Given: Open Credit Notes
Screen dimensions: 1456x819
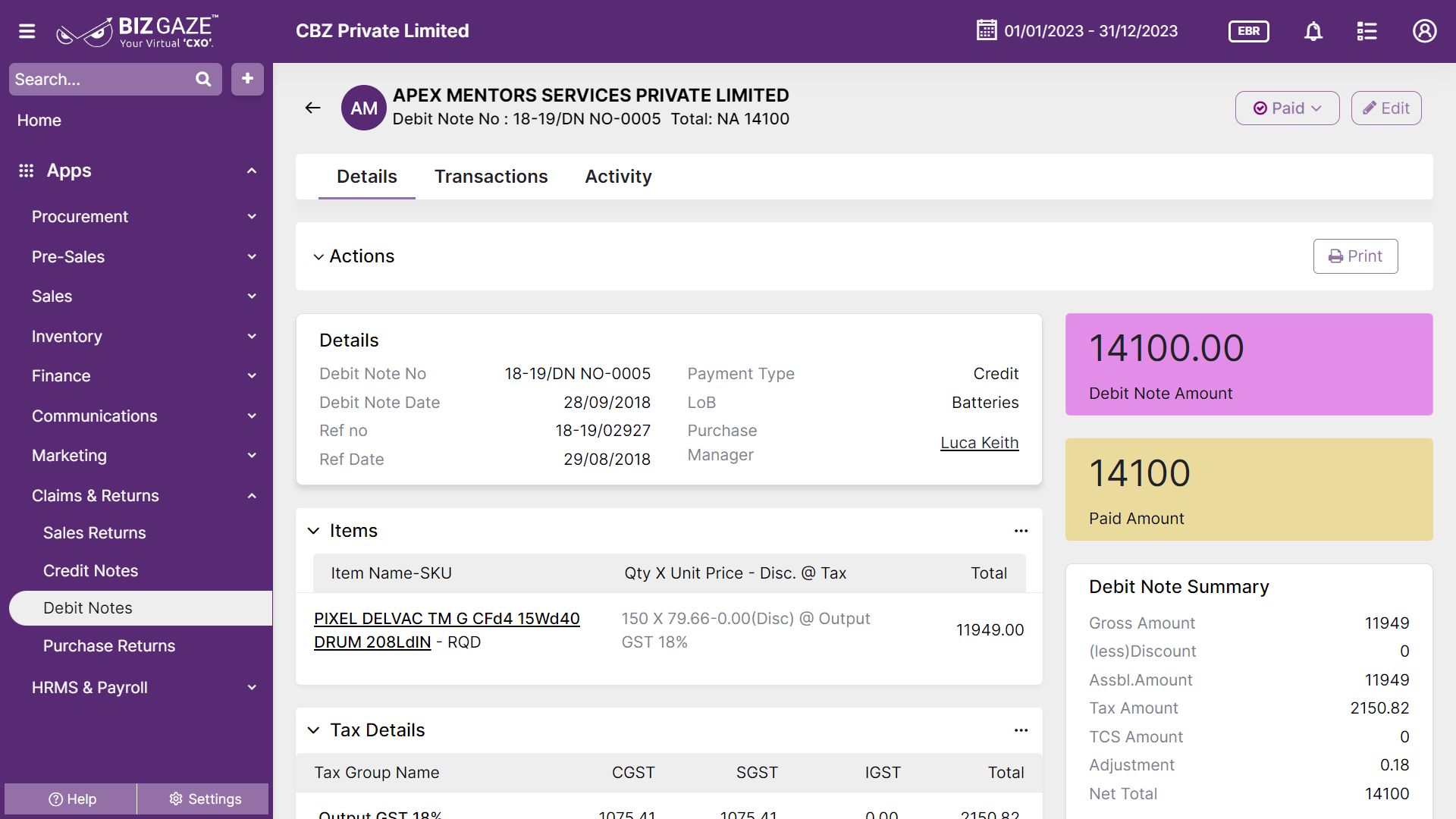Looking at the screenshot, I should [91, 571].
